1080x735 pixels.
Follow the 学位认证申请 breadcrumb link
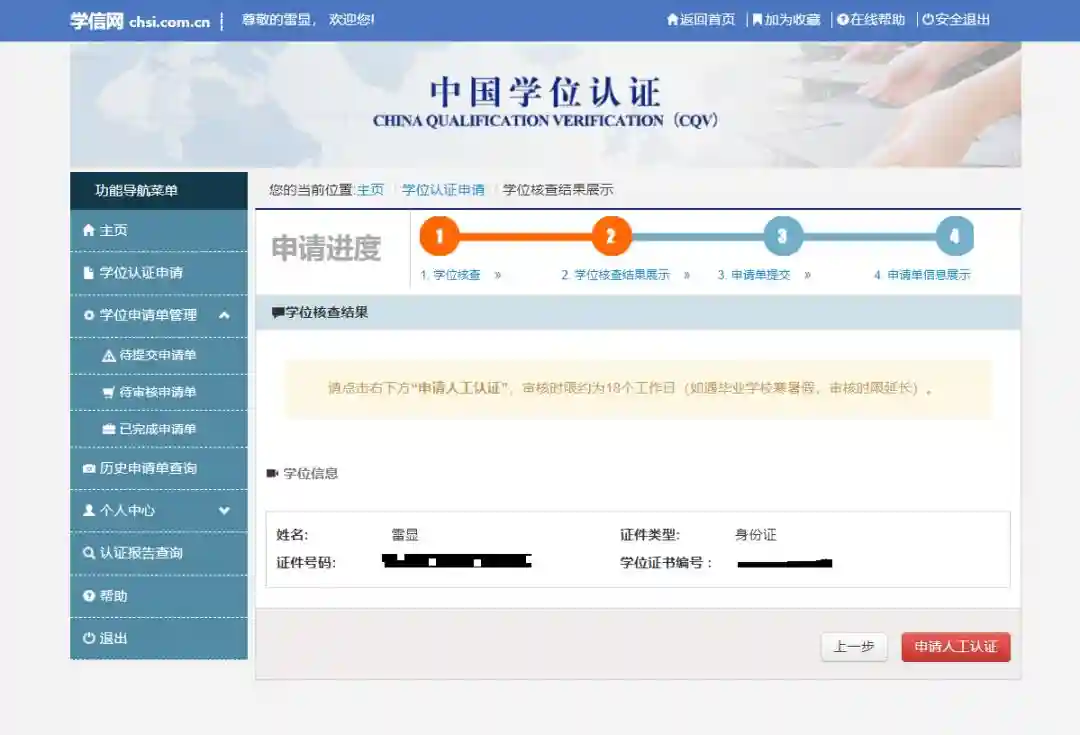pyautogui.click(x=443, y=189)
